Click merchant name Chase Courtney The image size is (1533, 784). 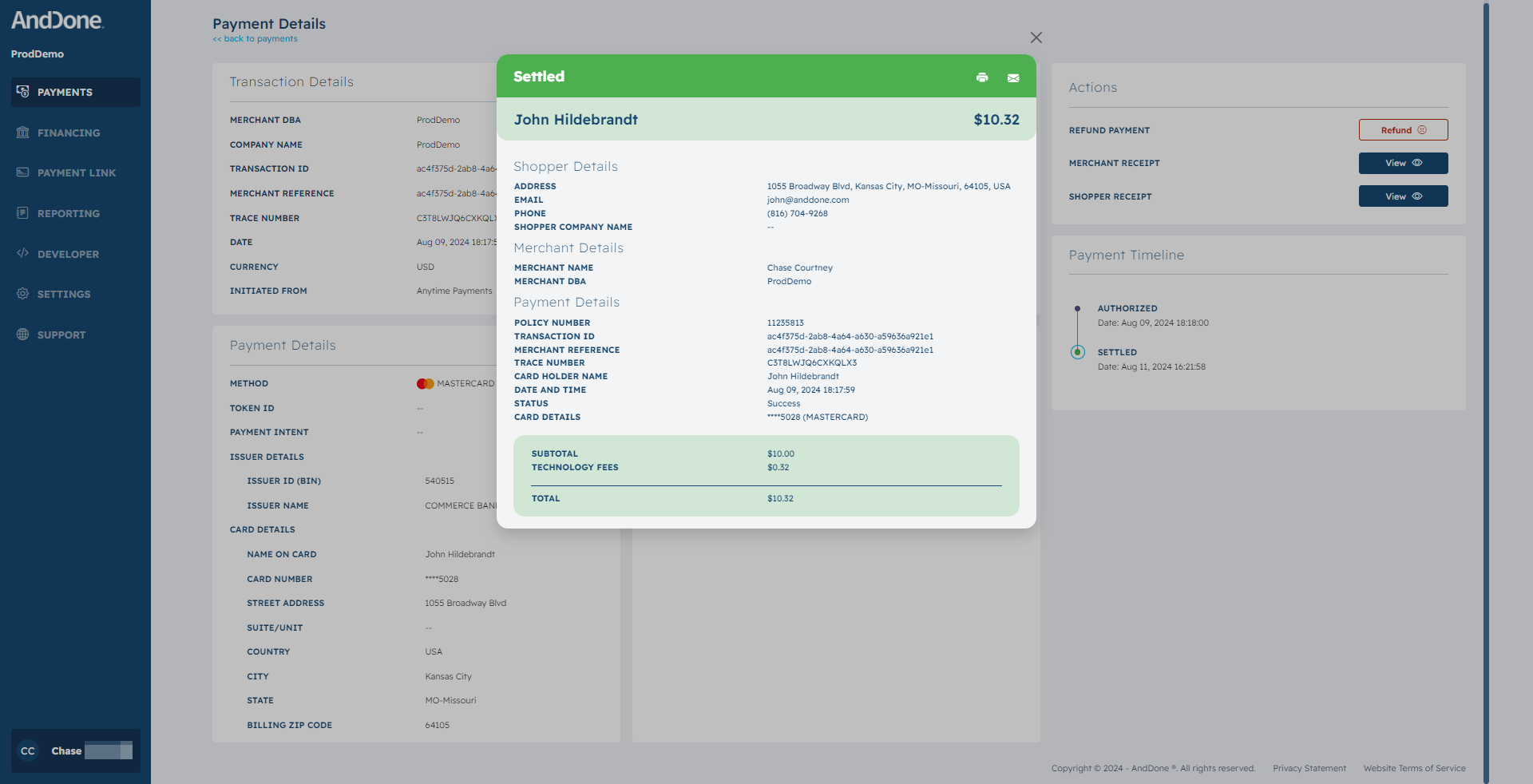tap(799, 267)
